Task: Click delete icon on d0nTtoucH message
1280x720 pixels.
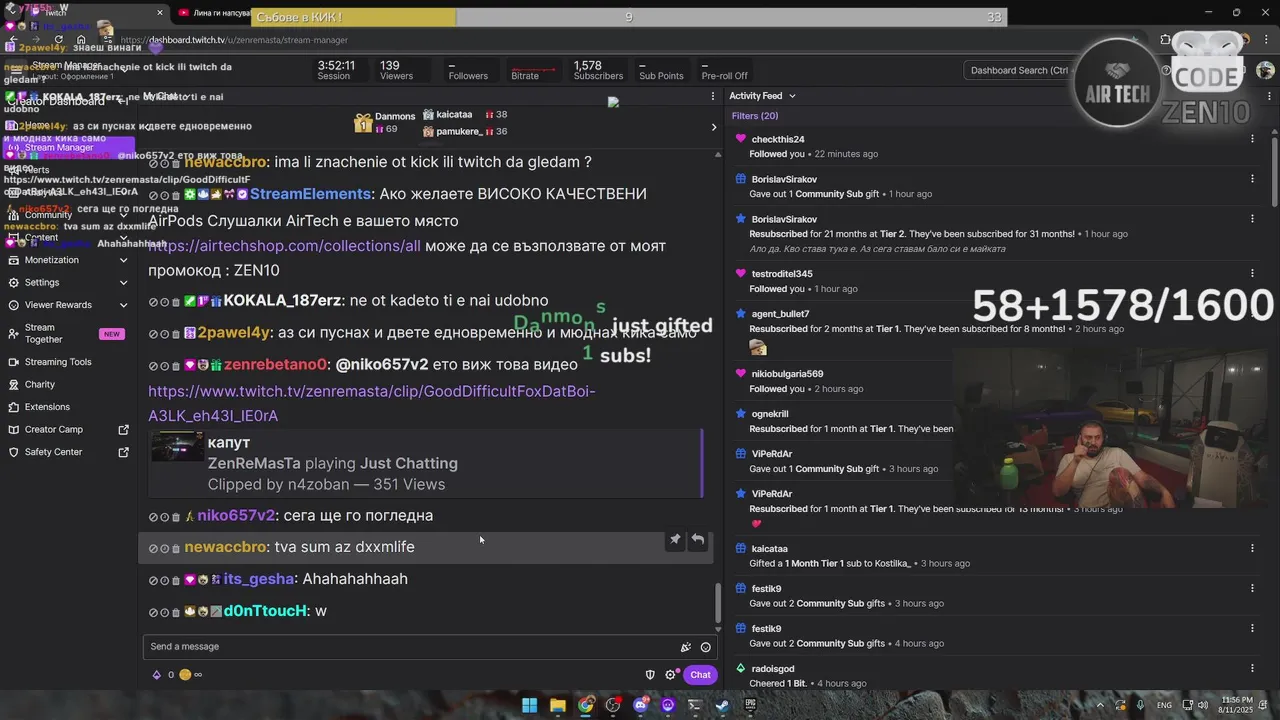Action: tap(176, 612)
